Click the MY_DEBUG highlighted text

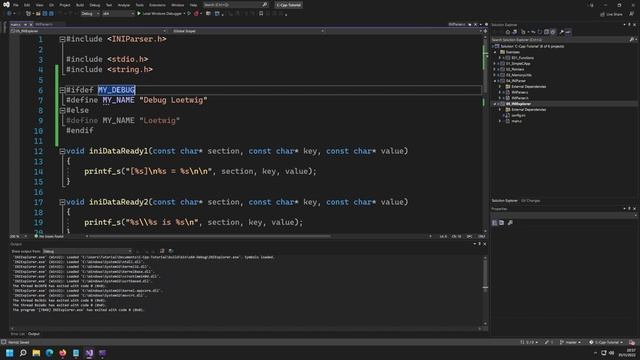click(116, 90)
